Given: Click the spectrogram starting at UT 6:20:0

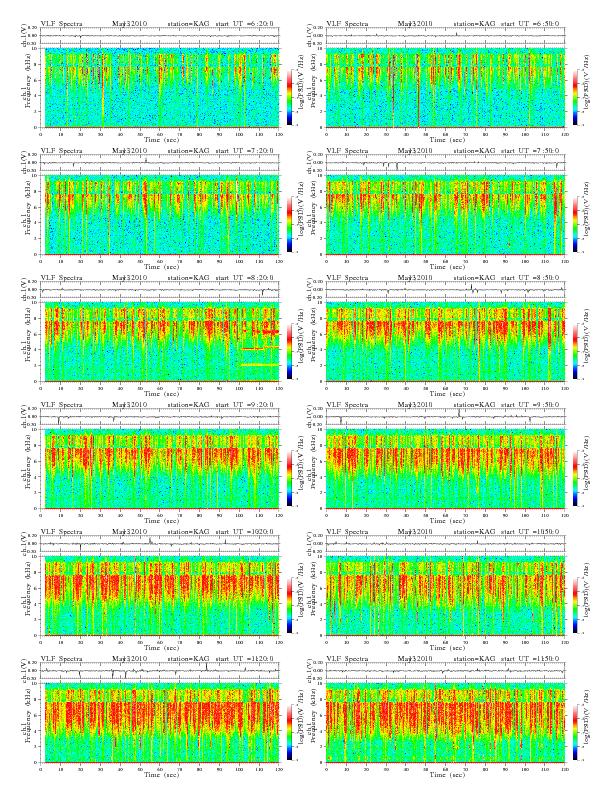Looking at the screenshot, I should tap(160, 88).
